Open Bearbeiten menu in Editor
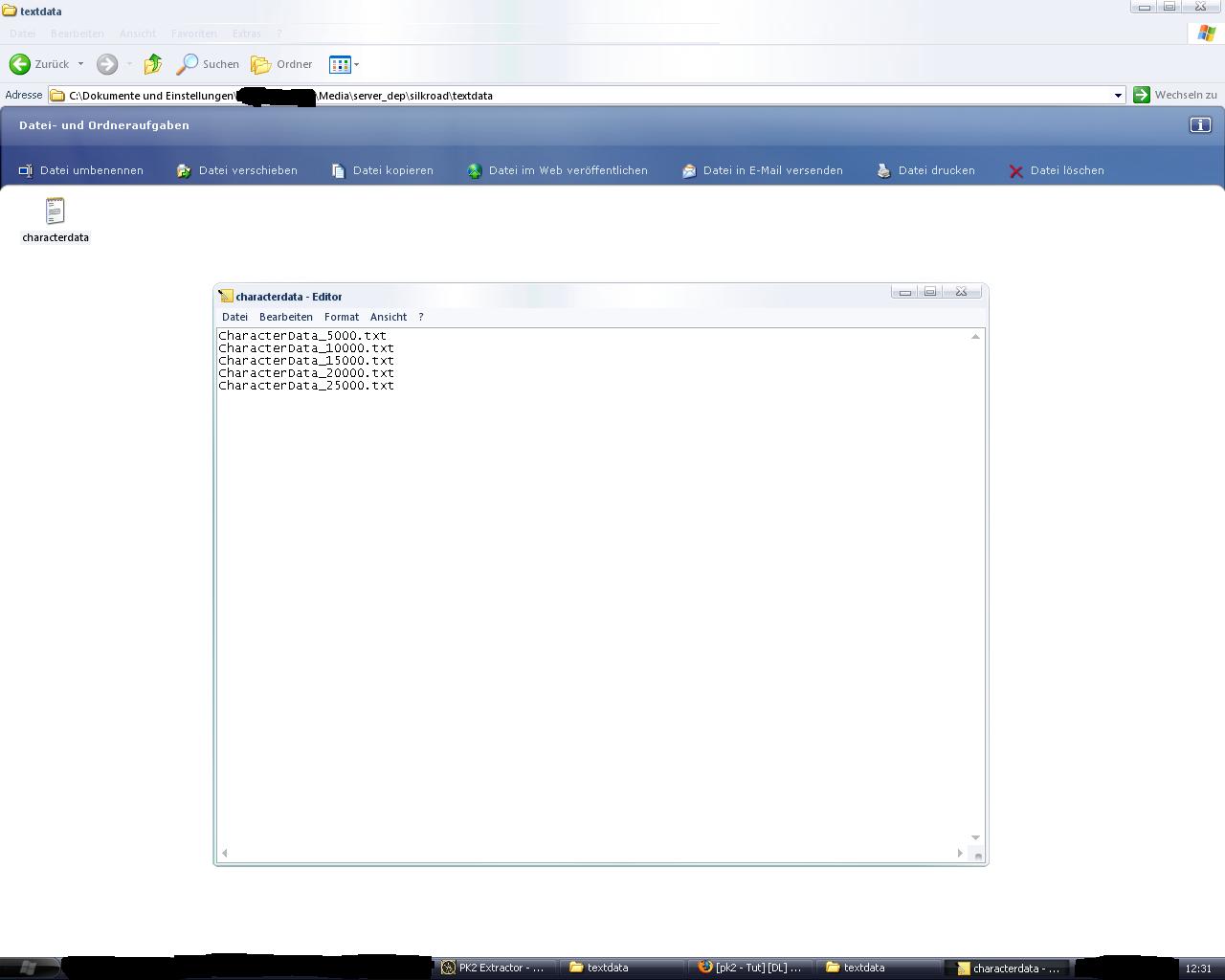Image resolution: width=1225 pixels, height=980 pixels. click(285, 317)
